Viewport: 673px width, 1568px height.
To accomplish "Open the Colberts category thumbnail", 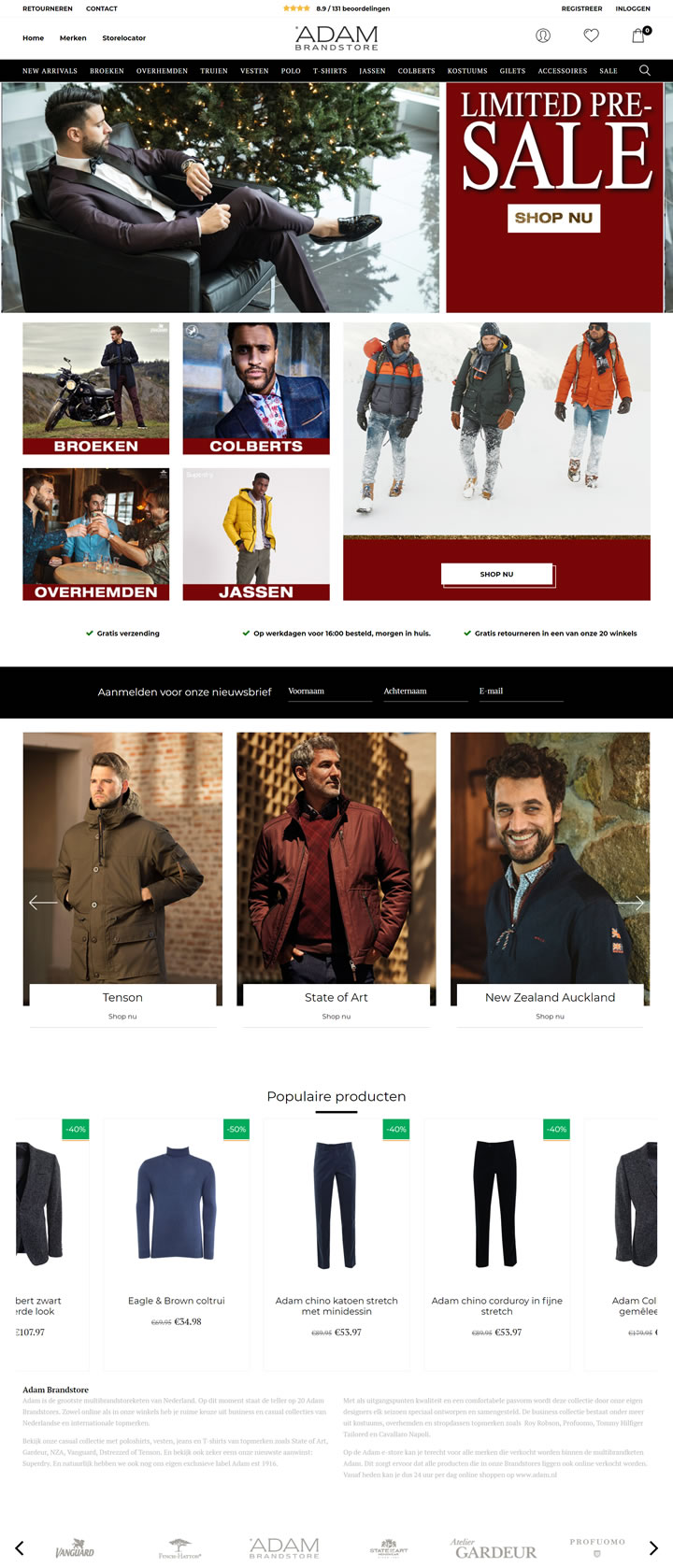I will click(x=256, y=389).
